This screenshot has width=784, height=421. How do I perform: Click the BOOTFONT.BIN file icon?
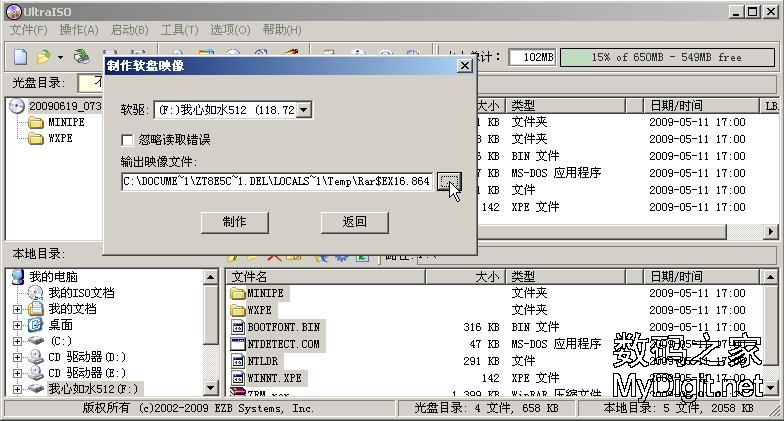click(238, 327)
